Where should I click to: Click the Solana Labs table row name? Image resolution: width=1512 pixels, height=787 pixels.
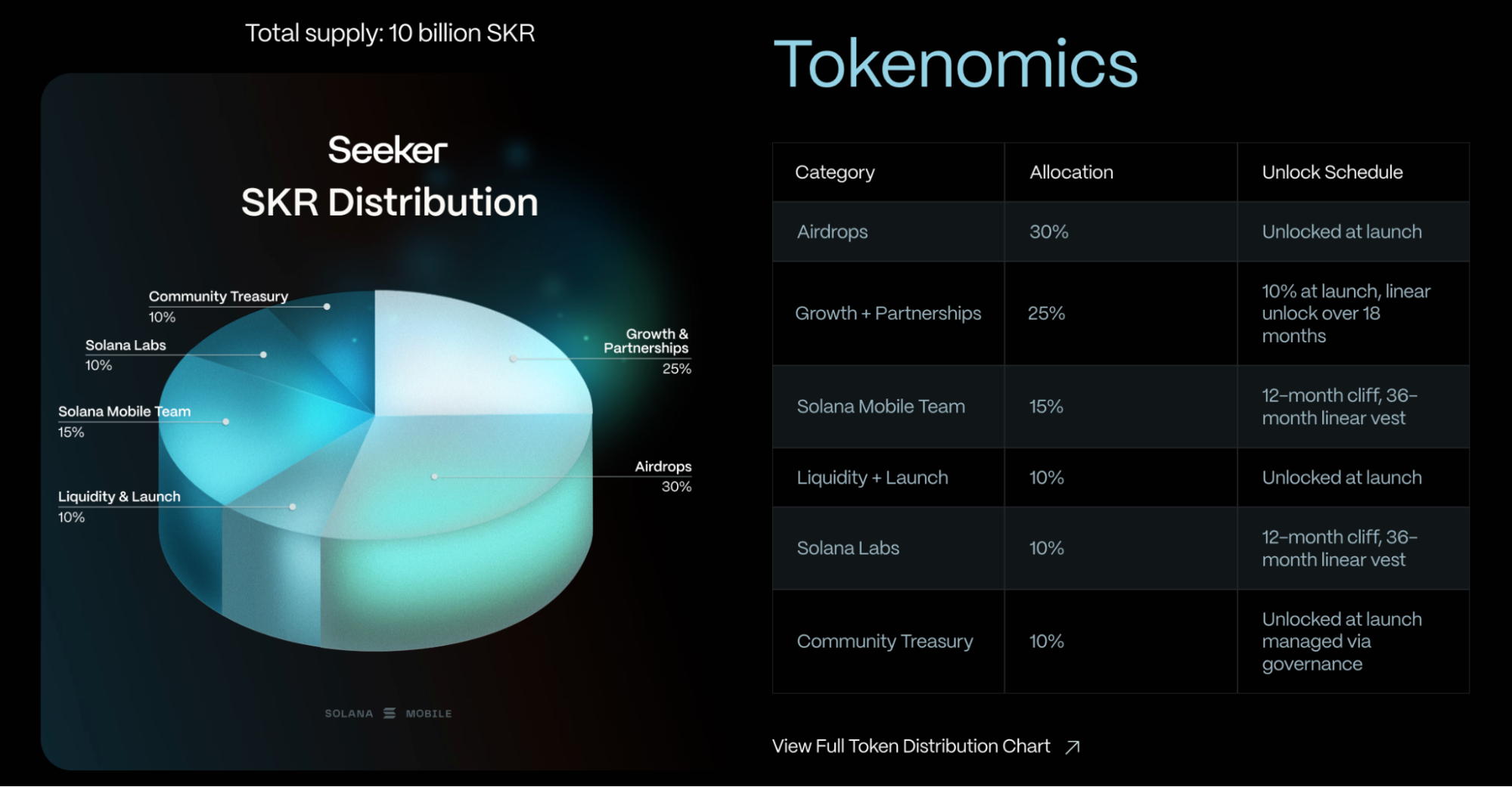coord(848,548)
